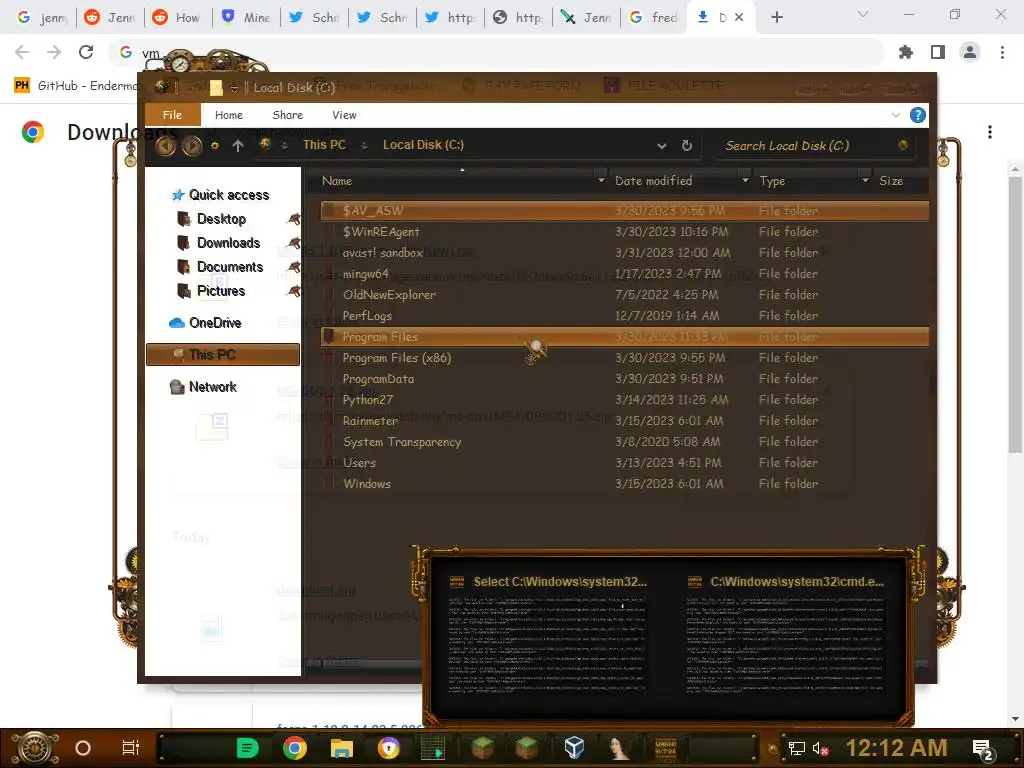This screenshot has height=768, width=1024.
Task: Open File Explorer help question mark
Action: click(x=918, y=115)
